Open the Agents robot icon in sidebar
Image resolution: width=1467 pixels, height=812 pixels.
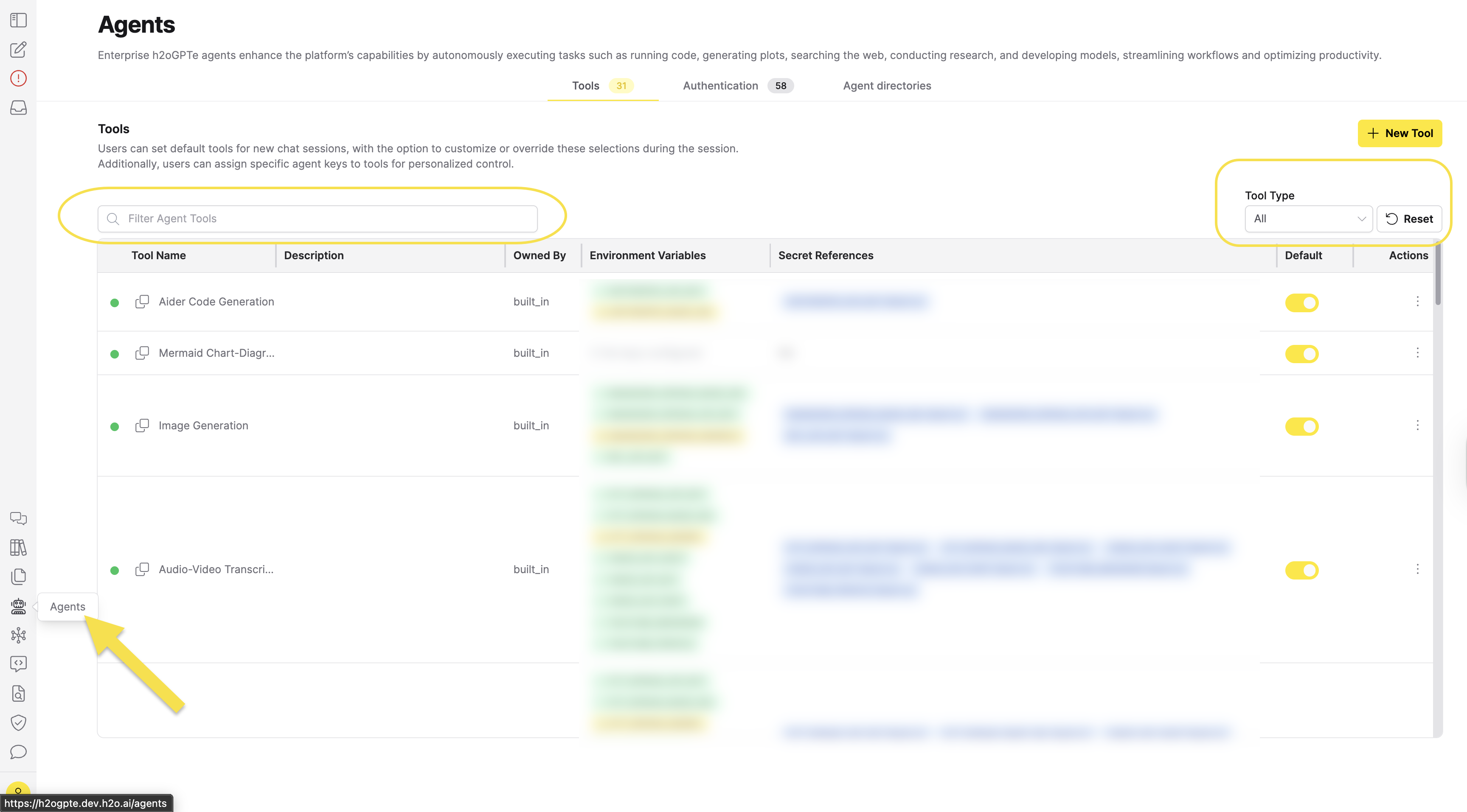pos(18,607)
